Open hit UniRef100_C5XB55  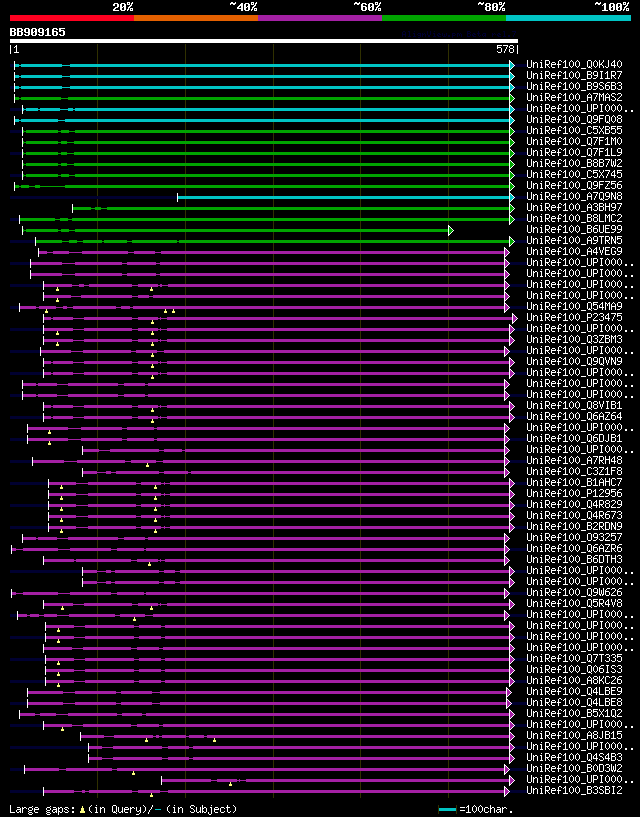[x=574, y=130]
